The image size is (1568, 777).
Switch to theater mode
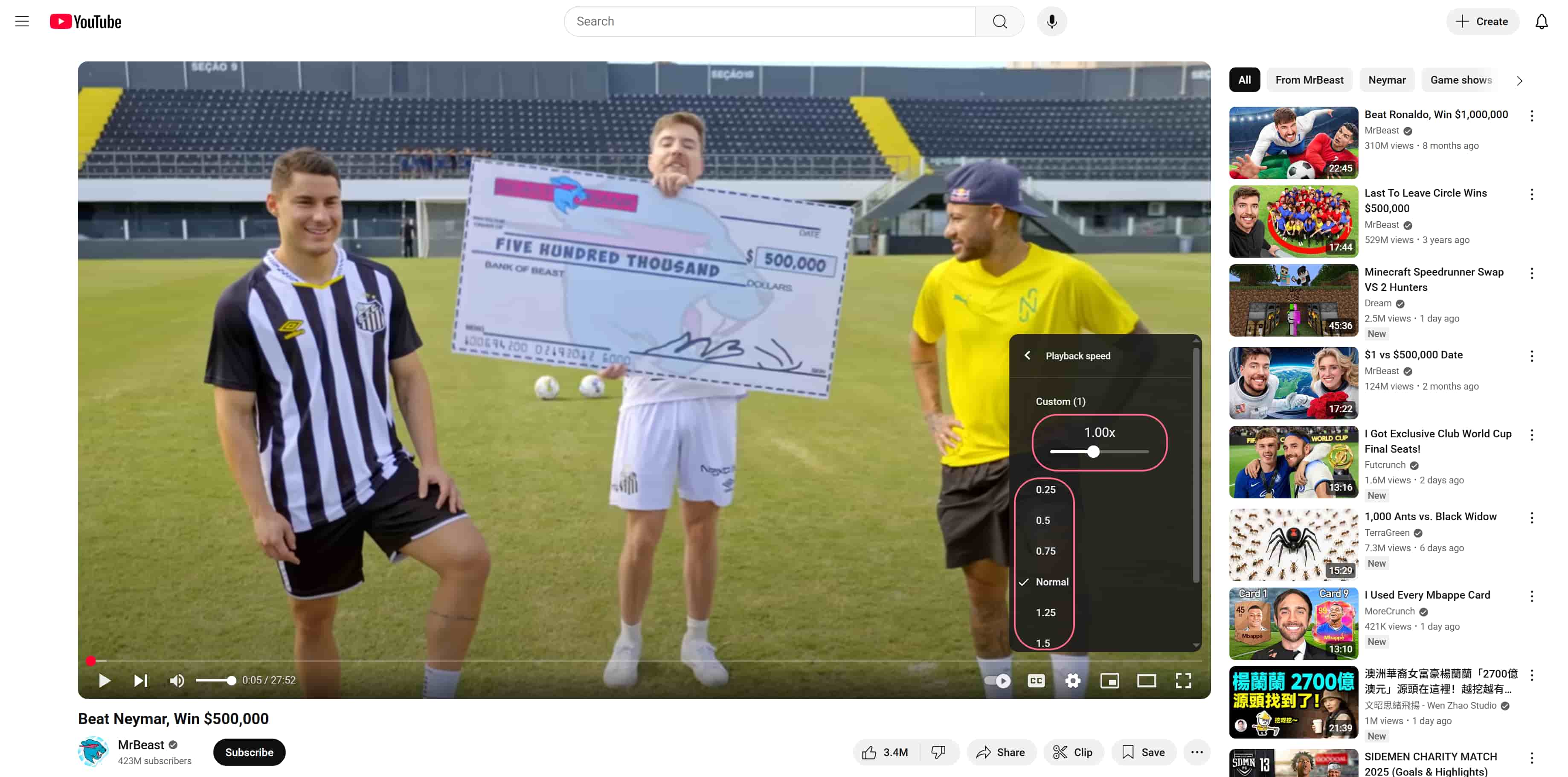(x=1147, y=680)
